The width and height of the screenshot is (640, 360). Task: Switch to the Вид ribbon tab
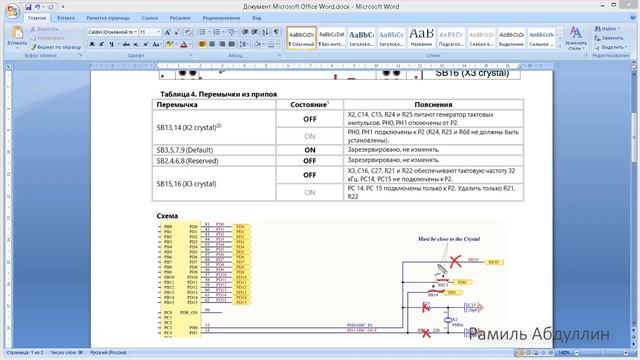pos(256,18)
